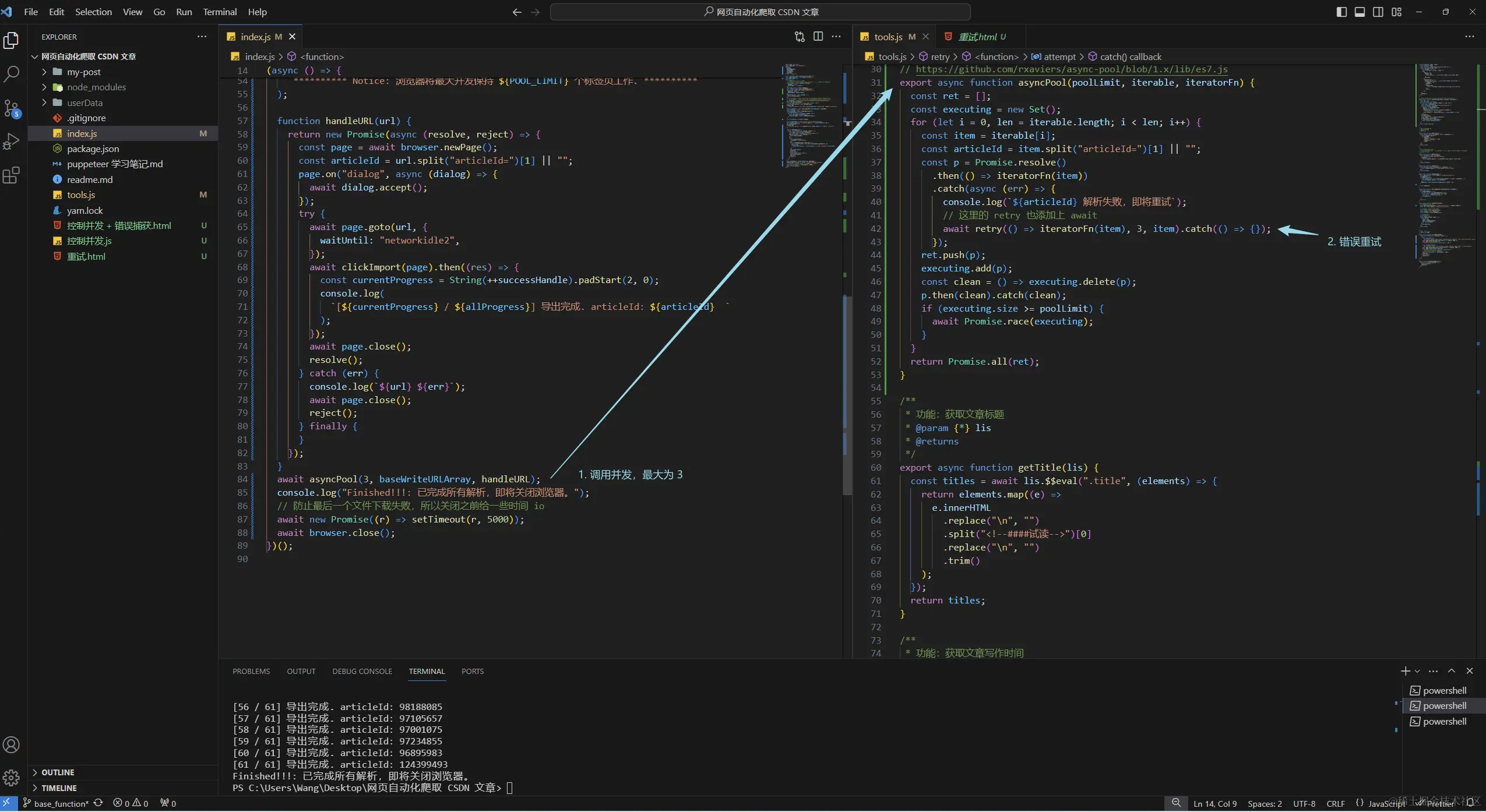This screenshot has width=1486, height=812.
Task: Expand the my-post folder
Action: pos(84,72)
